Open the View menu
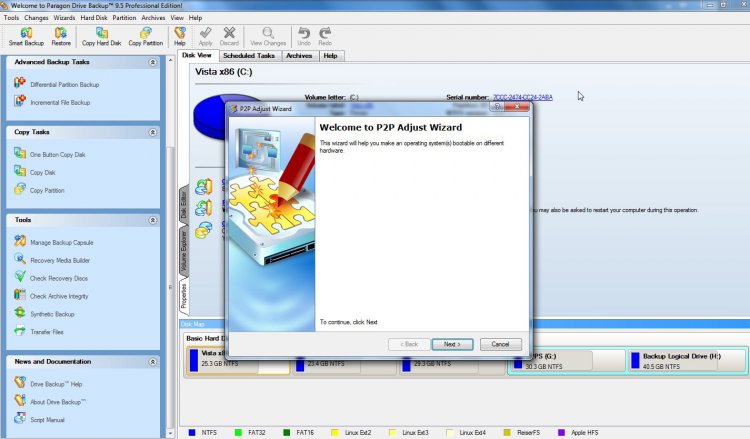 tap(177, 18)
